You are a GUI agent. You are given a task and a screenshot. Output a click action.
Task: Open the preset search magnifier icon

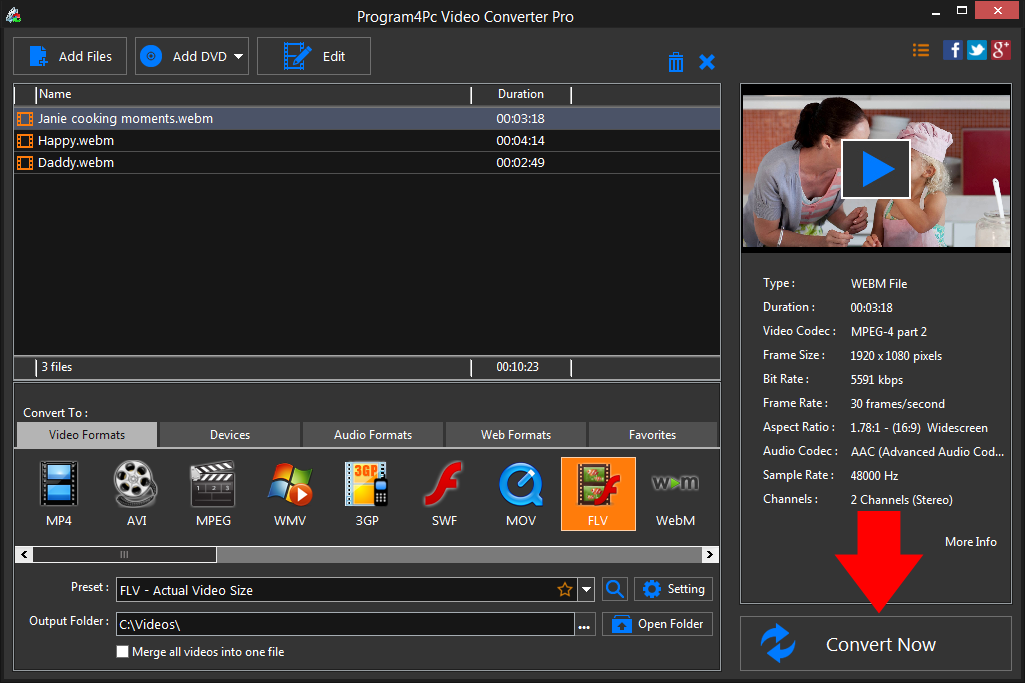(x=614, y=589)
